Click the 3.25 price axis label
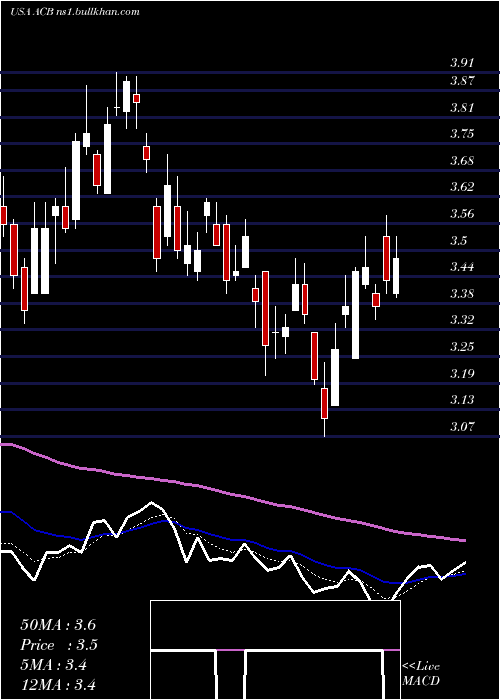 tap(462, 346)
